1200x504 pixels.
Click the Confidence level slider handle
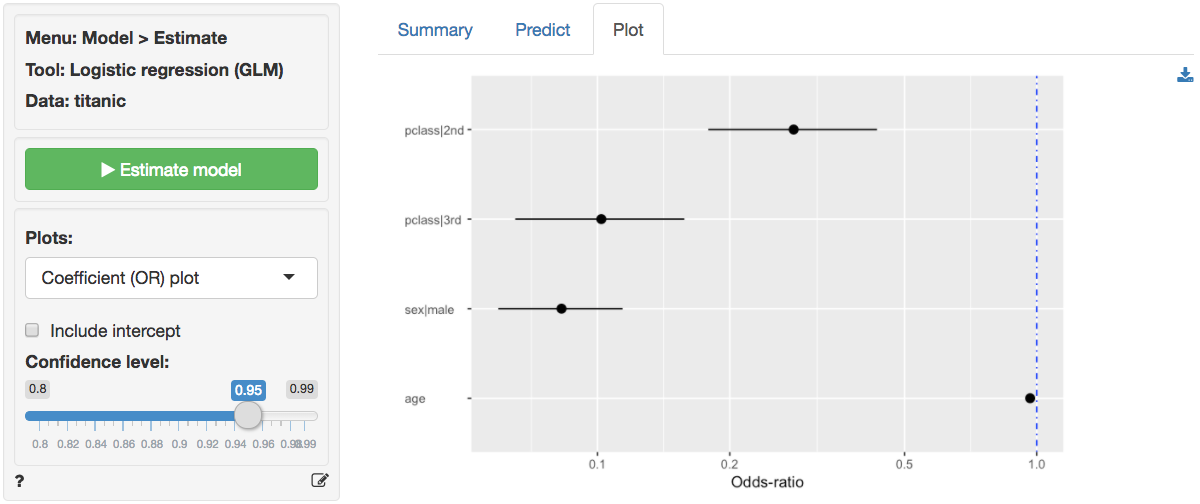point(248,415)
